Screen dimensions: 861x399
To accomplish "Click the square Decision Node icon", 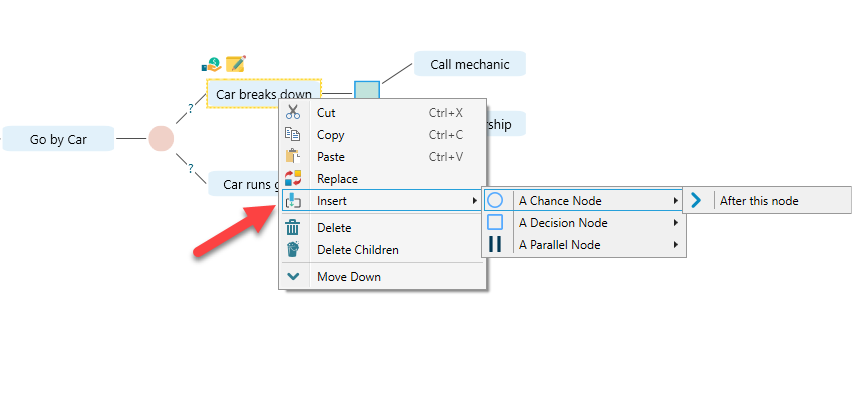I will [495, 222].
